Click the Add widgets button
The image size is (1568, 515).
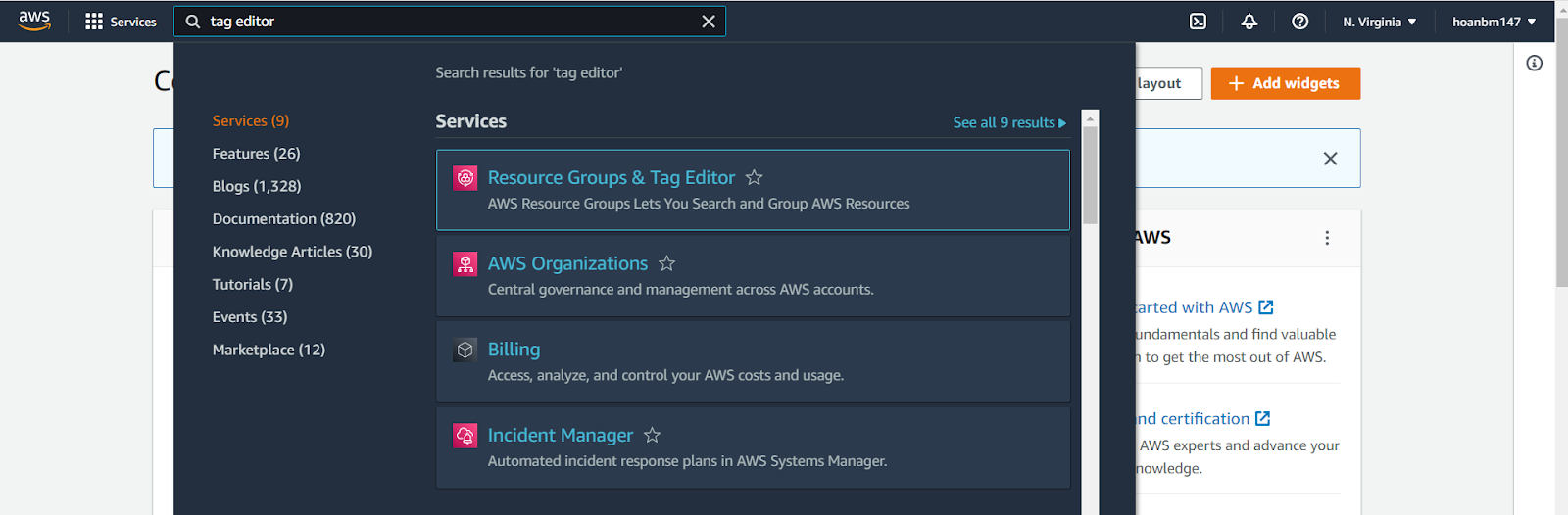tap(1285, 83)
